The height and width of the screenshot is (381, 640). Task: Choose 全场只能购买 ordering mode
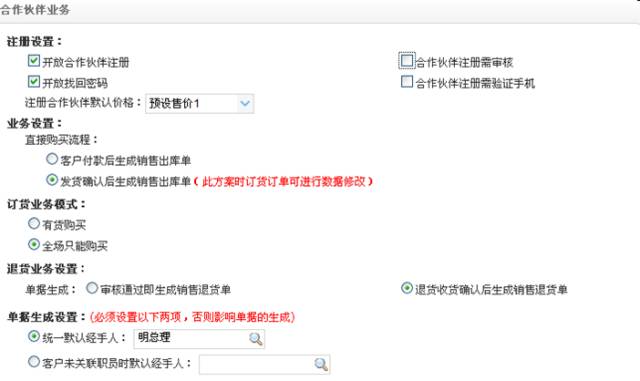pos(34,244)
